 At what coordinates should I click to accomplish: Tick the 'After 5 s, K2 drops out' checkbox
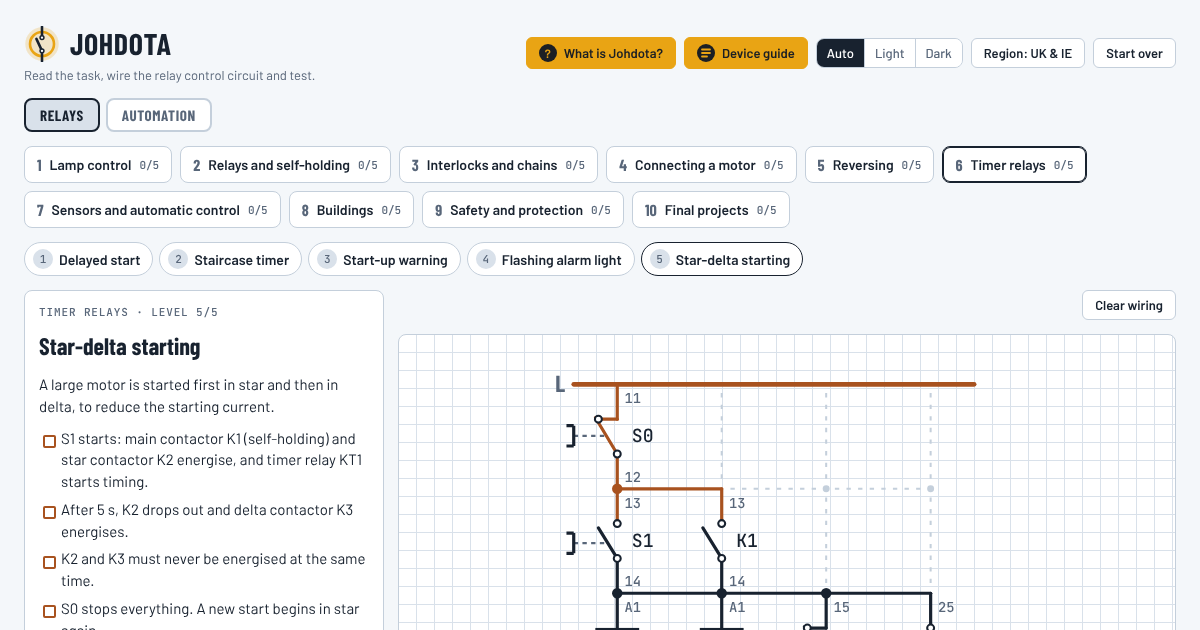(49, 512)
